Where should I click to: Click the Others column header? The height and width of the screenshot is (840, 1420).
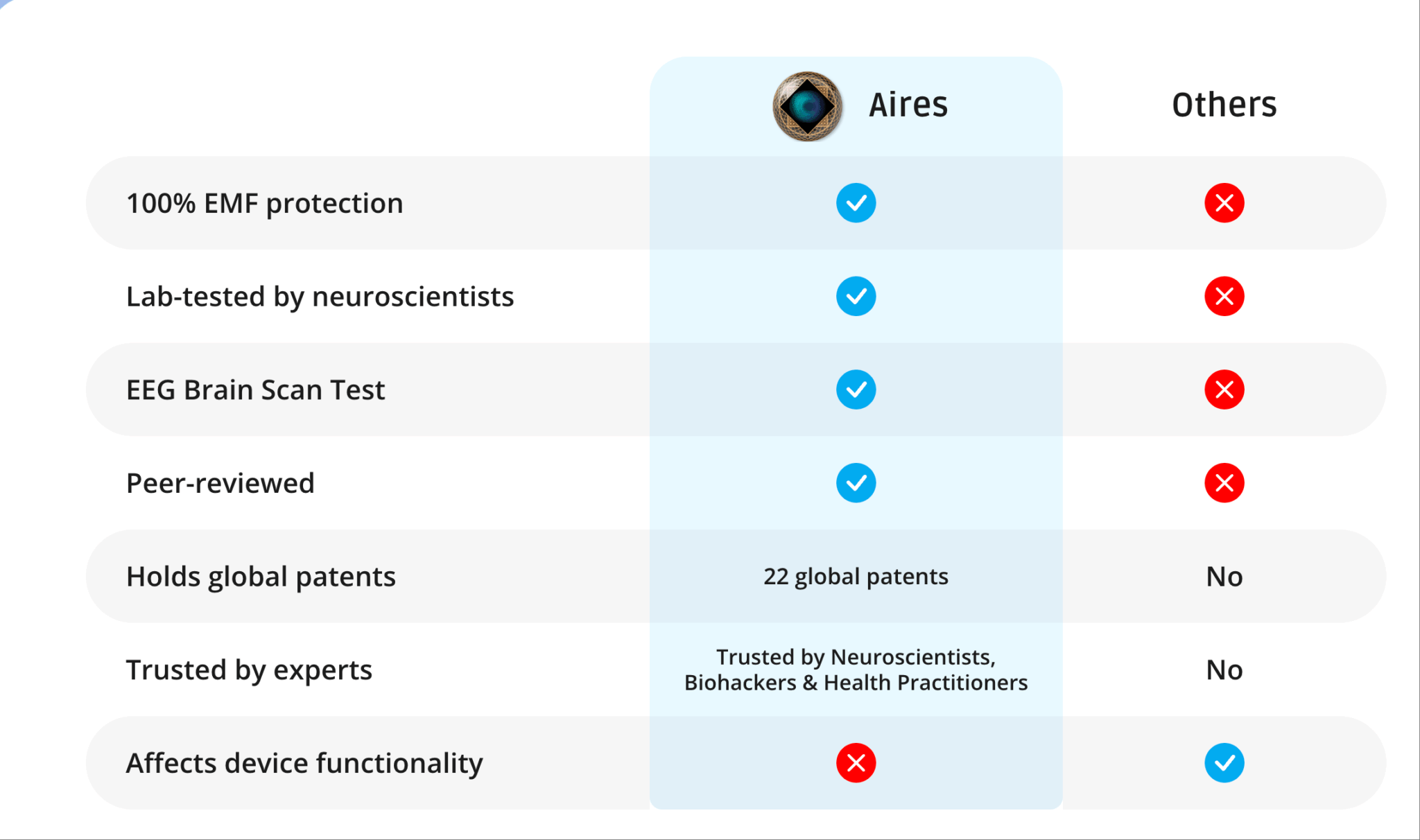click(1224, 105)
